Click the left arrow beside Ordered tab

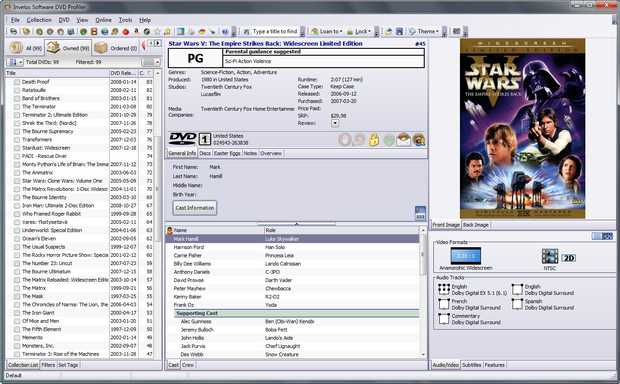point(151,43)
